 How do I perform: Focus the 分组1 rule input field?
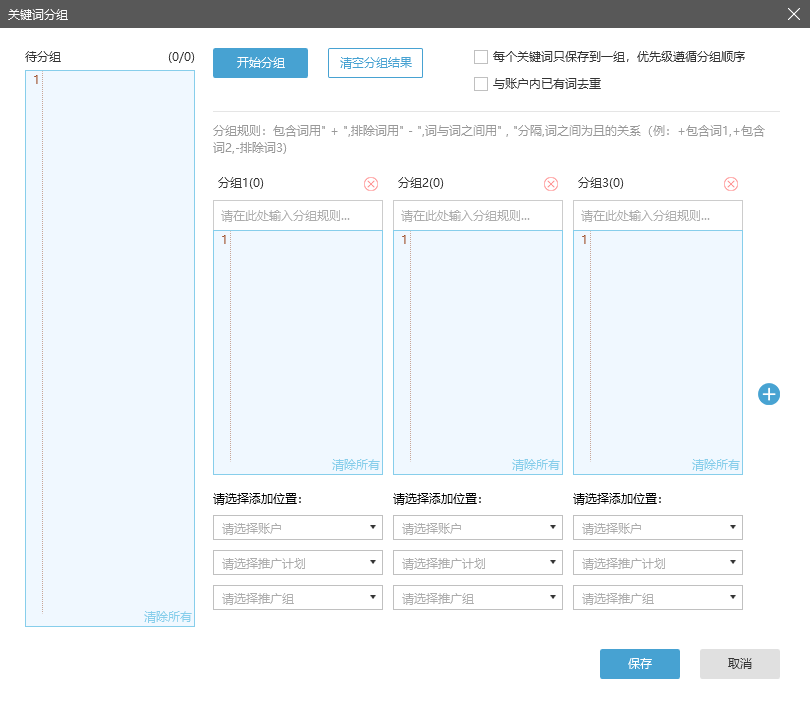298,216
